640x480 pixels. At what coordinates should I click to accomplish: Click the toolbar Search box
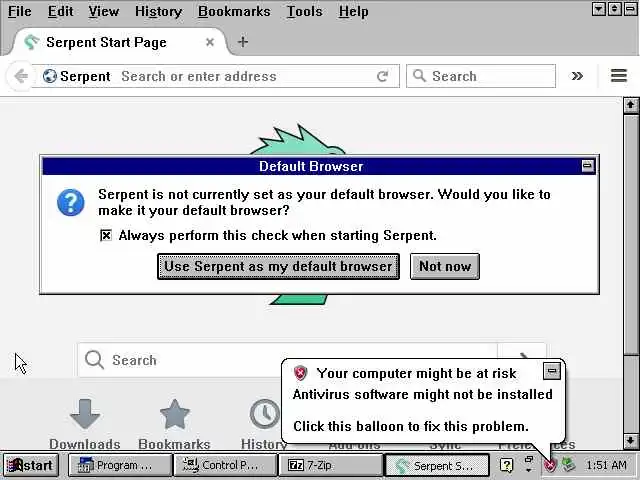coord(481,76)
